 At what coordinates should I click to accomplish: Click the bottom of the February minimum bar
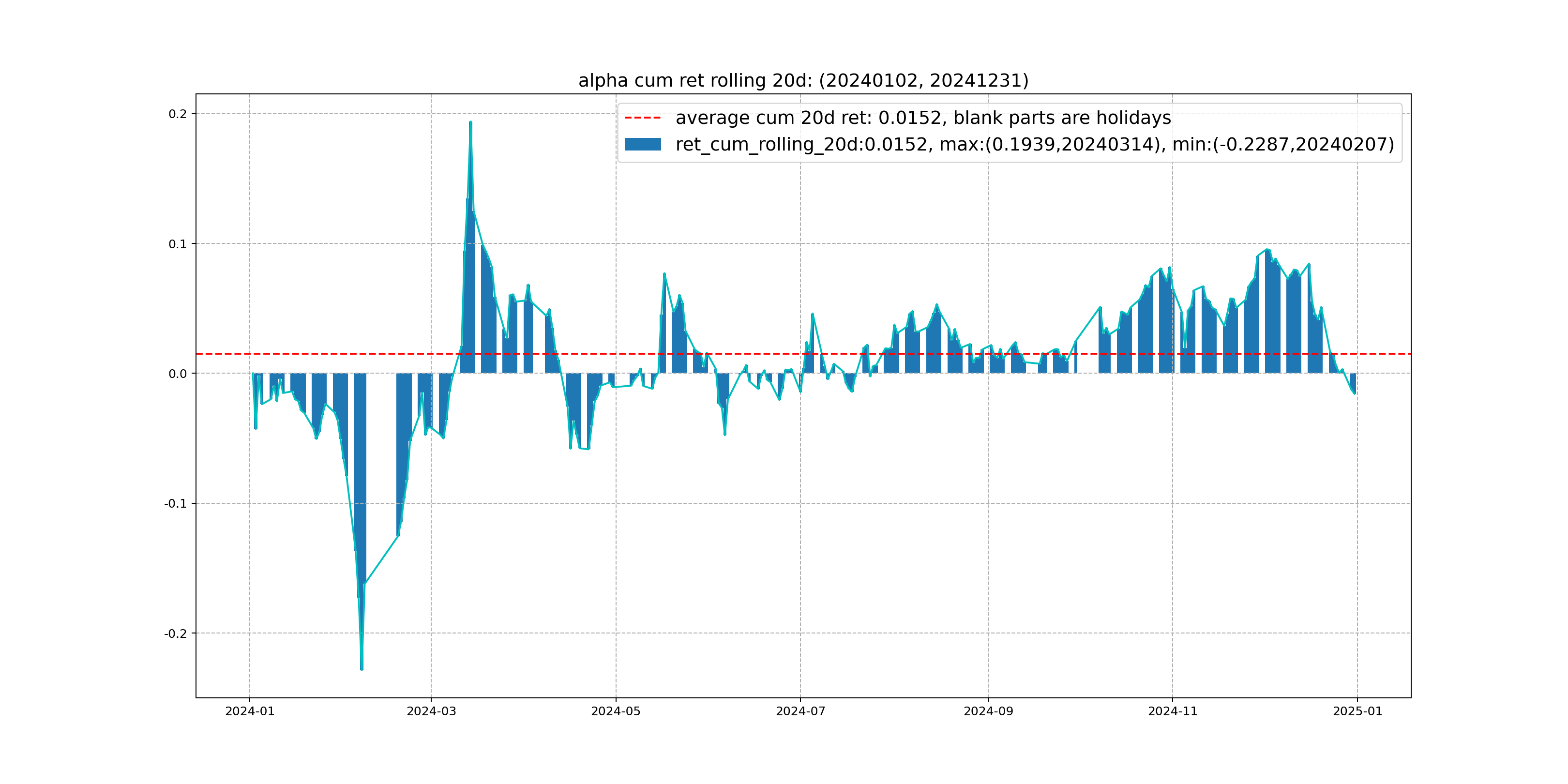(362, 669)
